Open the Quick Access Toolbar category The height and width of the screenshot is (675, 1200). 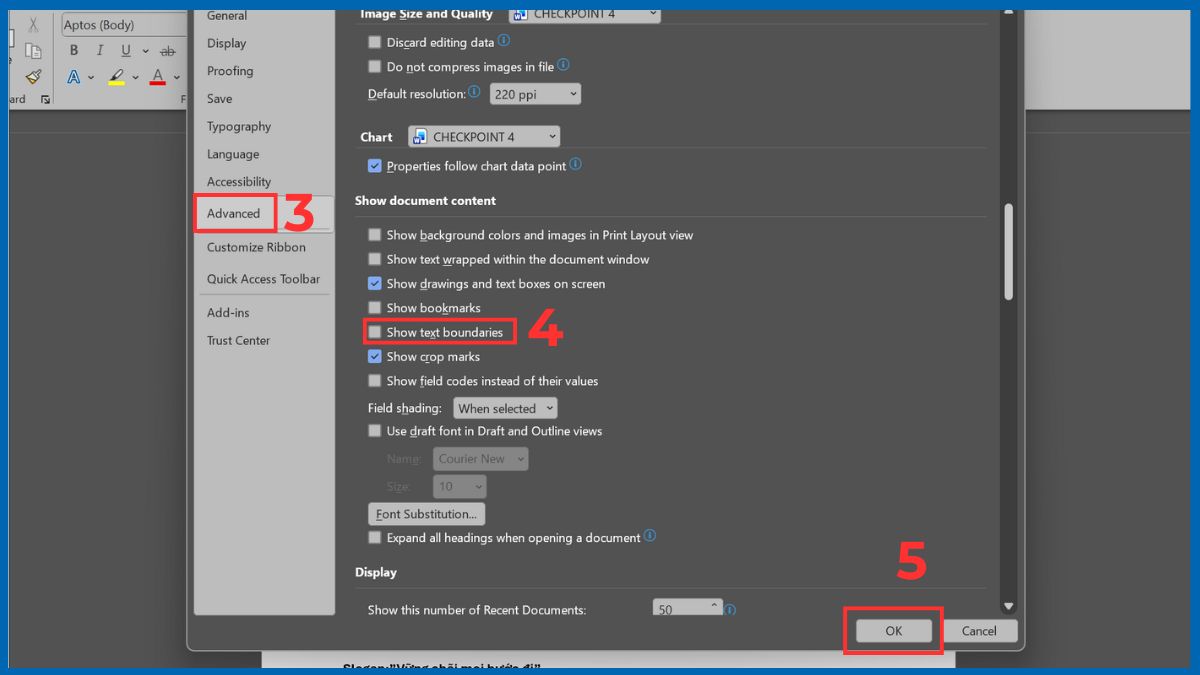pyautogui.click(x=263, y=279)
